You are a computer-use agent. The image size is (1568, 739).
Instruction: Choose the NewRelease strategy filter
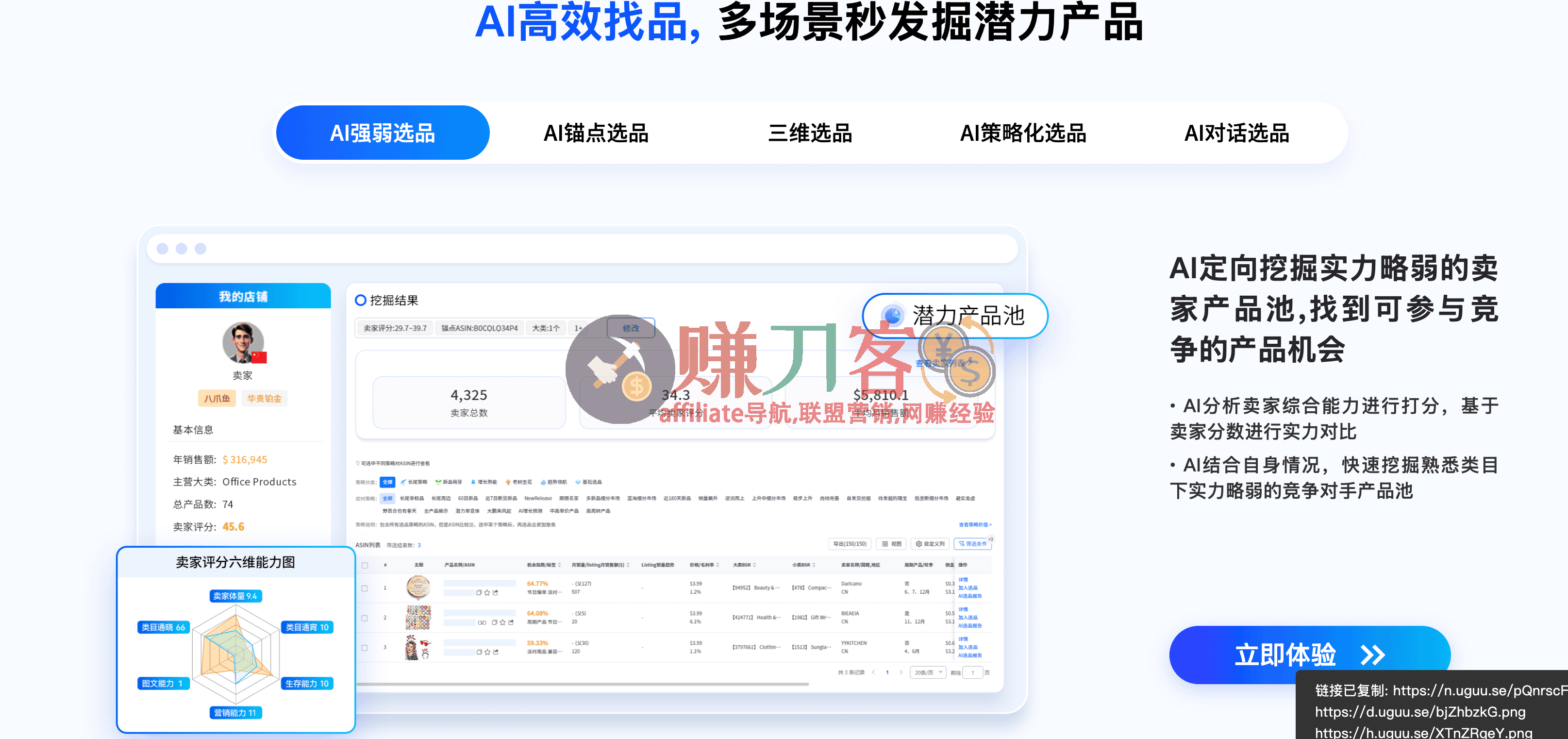[538, 499]
